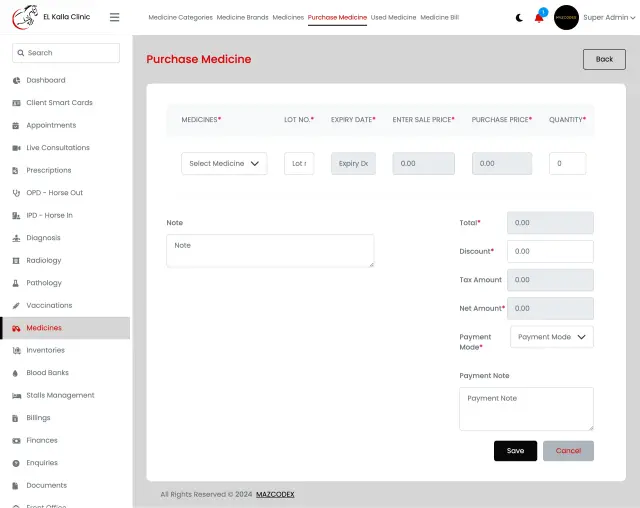Click the Payment Note text area
The image size is (640, 508).
(x=526, y=409)
